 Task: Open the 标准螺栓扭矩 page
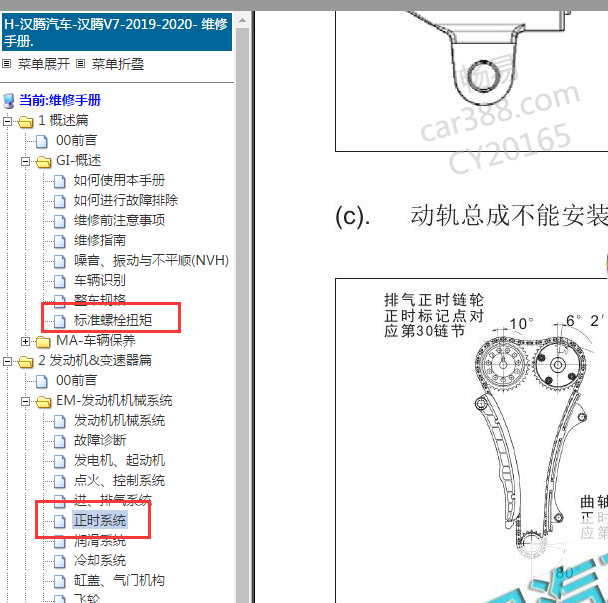pyautogui.click(x=113, y=320)
